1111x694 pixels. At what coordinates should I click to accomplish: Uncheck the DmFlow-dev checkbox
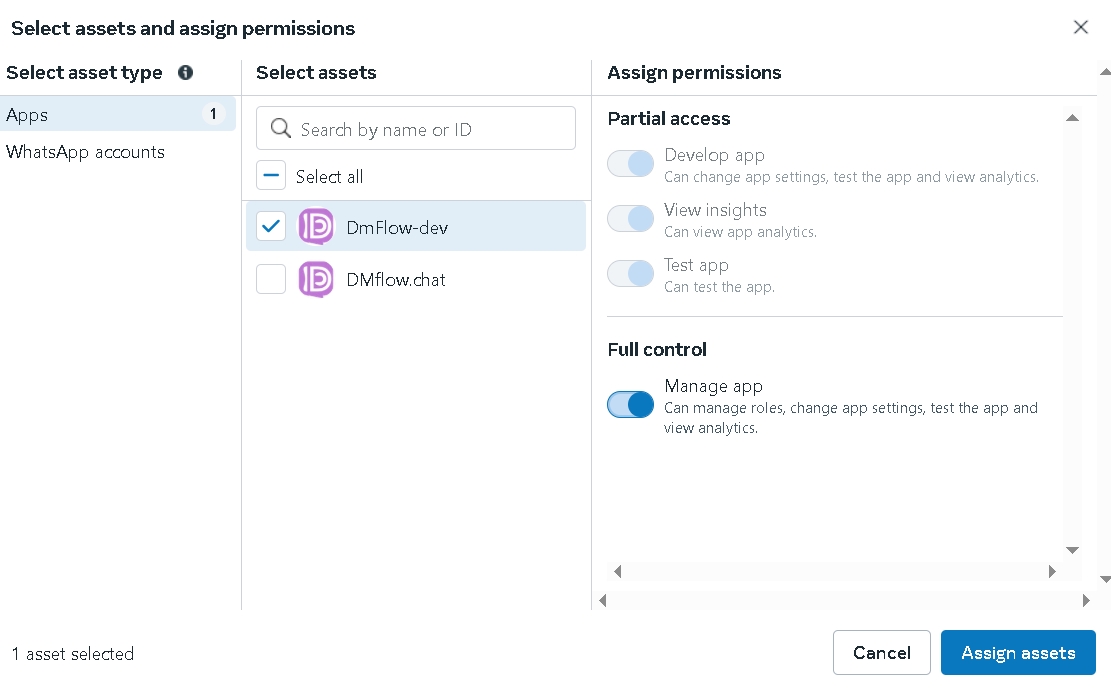271,227
